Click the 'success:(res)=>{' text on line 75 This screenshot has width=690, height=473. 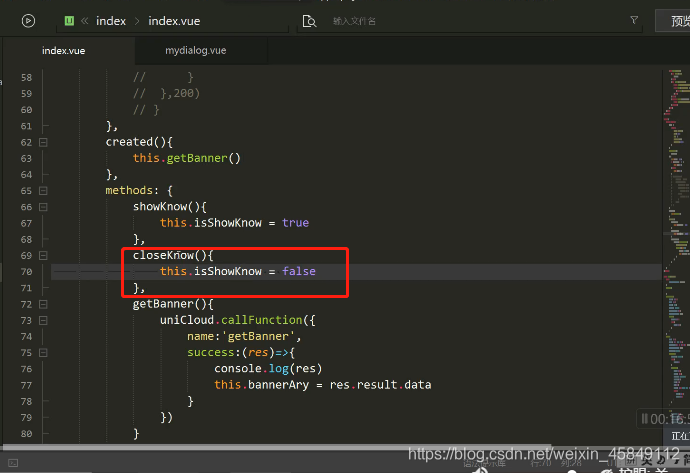241,352
